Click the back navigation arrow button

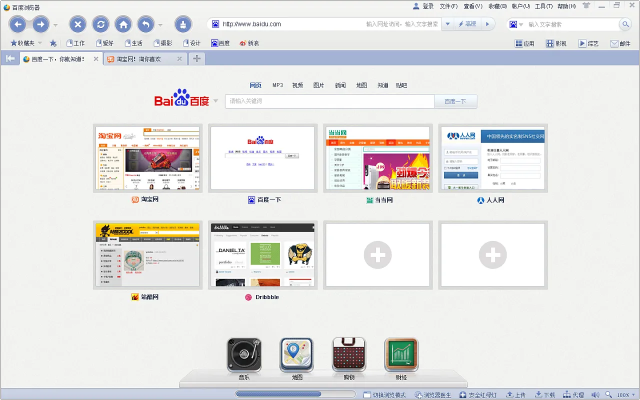18,23
